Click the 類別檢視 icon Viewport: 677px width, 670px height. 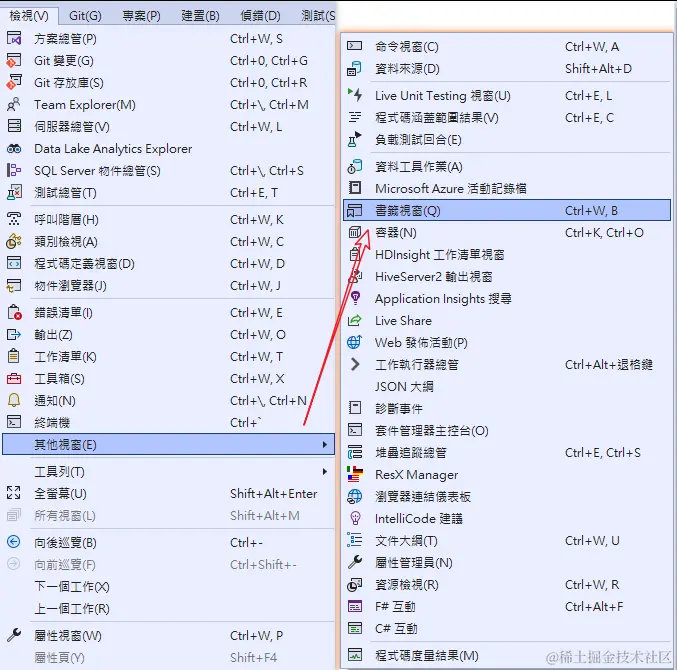point(14,241)
